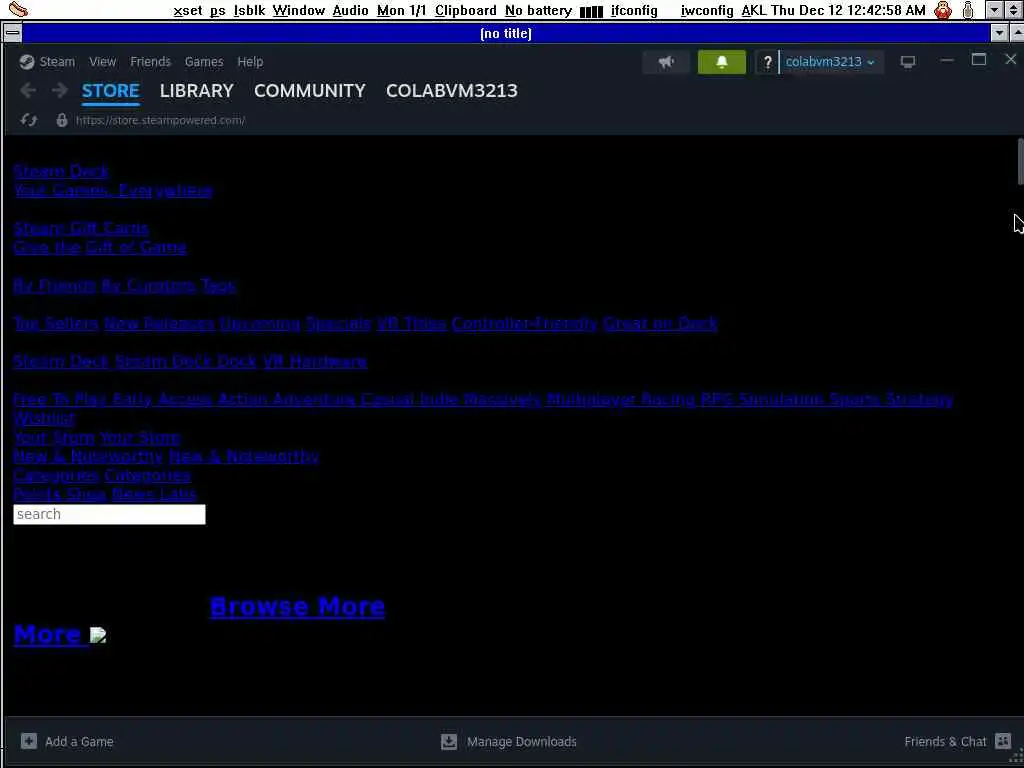
Task: Click the title bar down arrow button
Action: (999, 33)
